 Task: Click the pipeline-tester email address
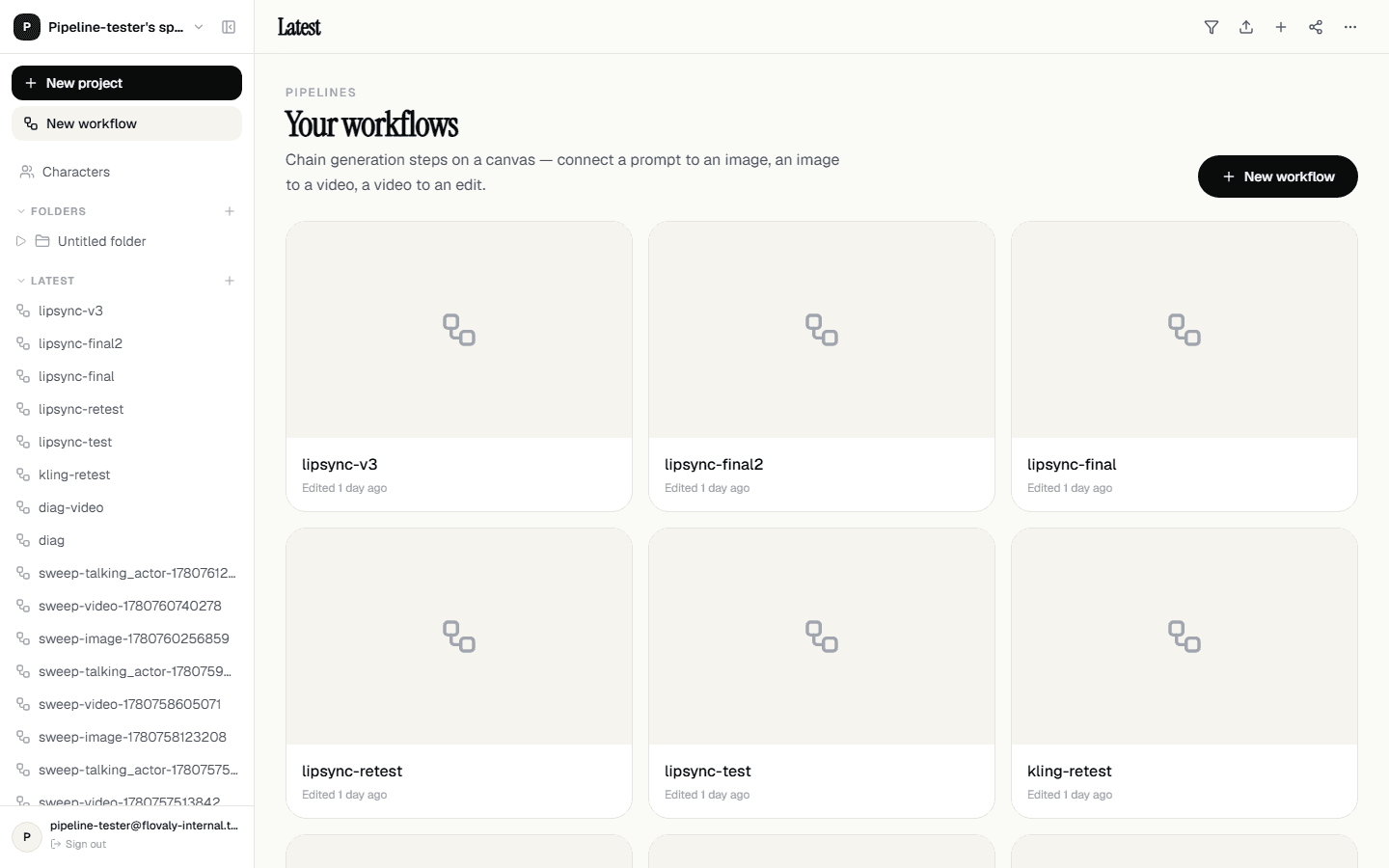(x=144, y=826)
